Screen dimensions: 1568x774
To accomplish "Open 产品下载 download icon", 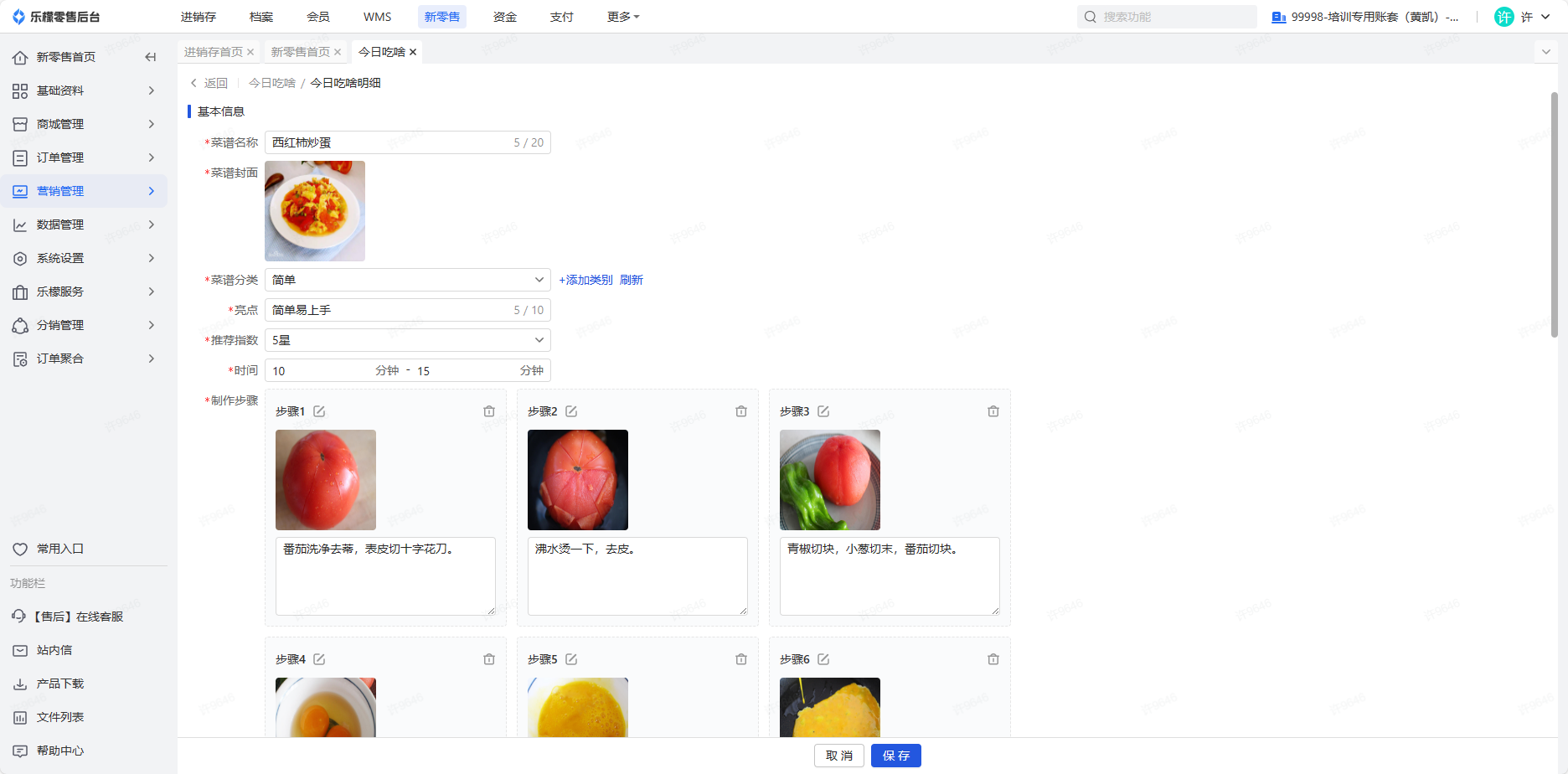I will point(20,684).
